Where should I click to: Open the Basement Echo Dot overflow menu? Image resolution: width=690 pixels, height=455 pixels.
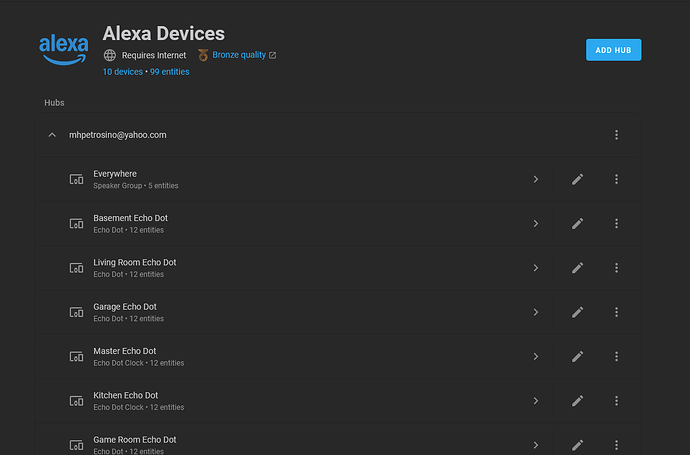(x=616, y=224)
